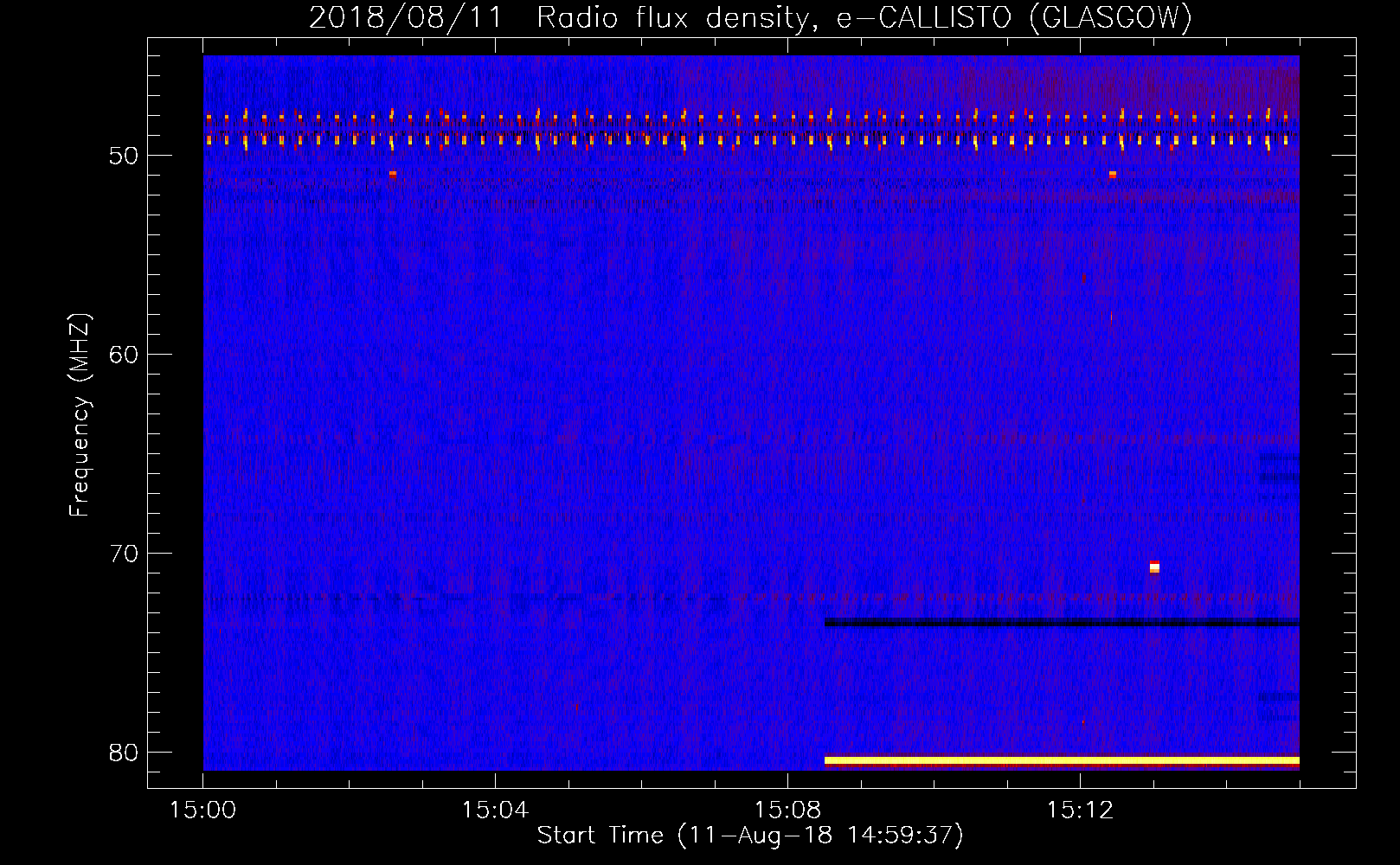Image resolution: width=1400 pixels, height=865 pixels.
Task: Click the '15:08' time tick label
Action: coord(787,810)
